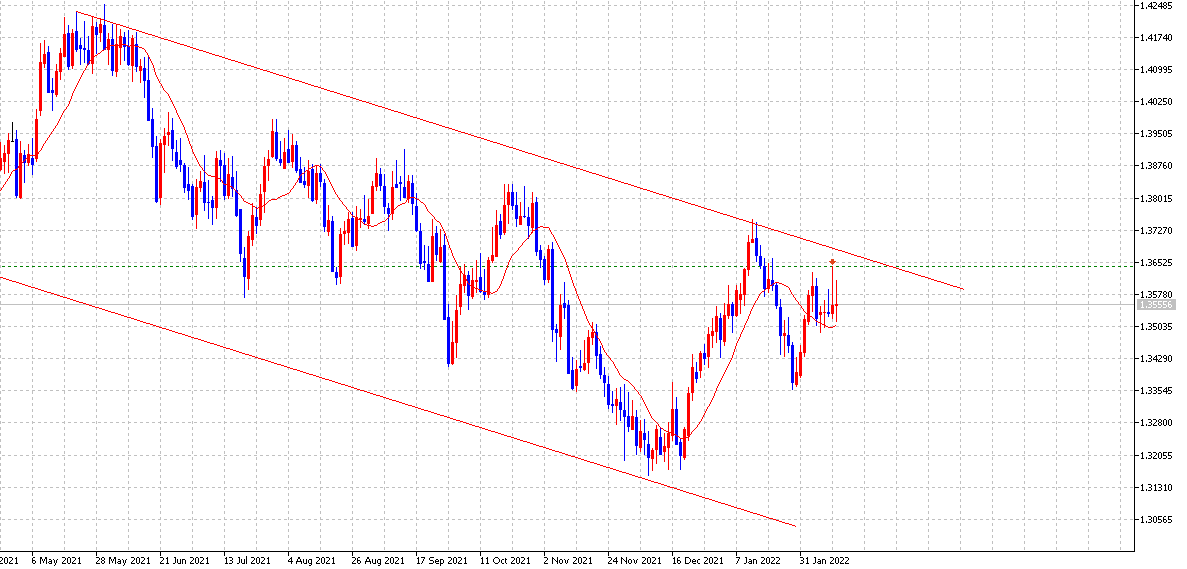Click the 16 Dec 2021 date label

pos(697,562)
